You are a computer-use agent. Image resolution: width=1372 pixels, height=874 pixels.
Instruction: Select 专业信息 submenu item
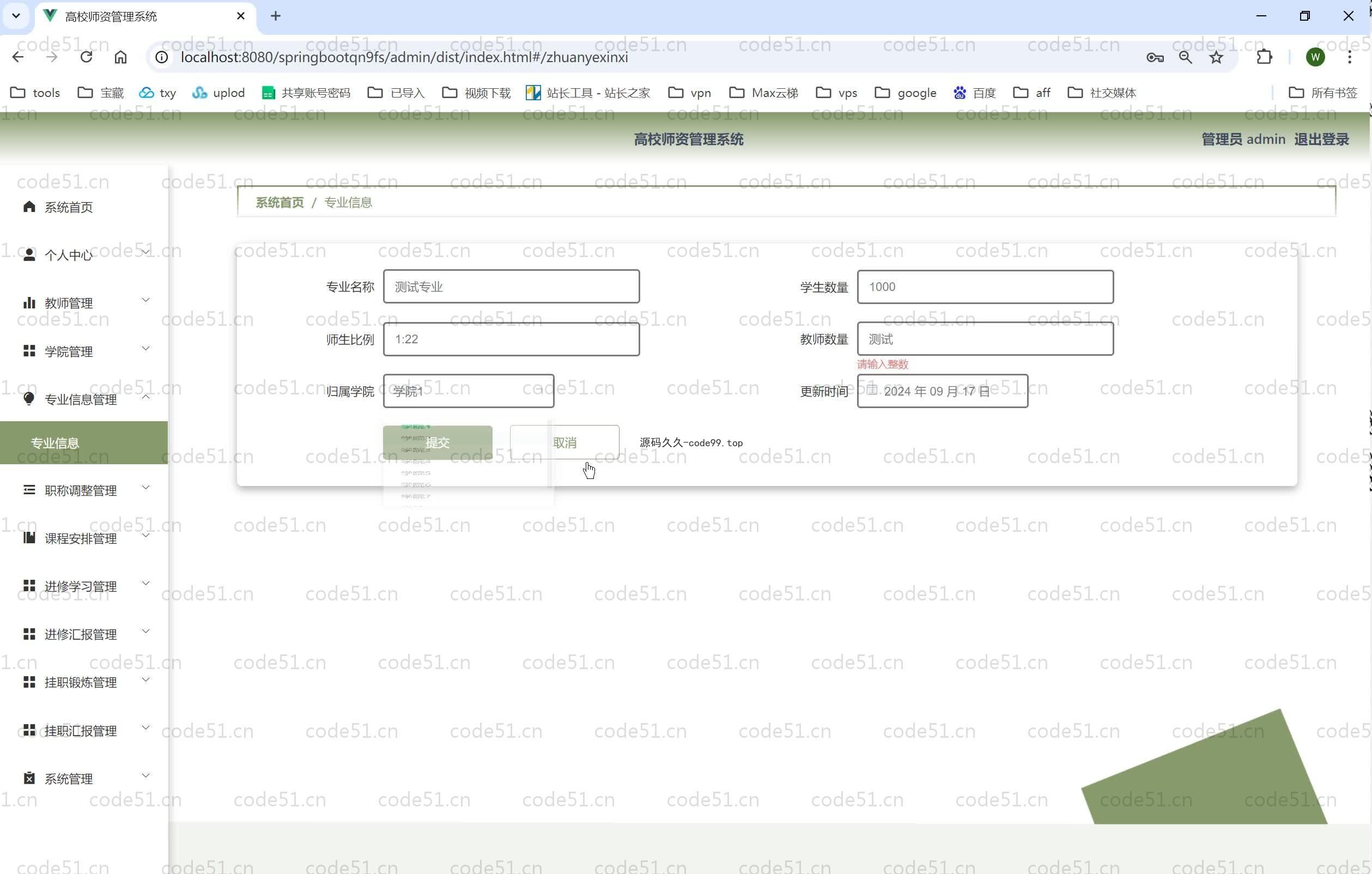[84, 442]
